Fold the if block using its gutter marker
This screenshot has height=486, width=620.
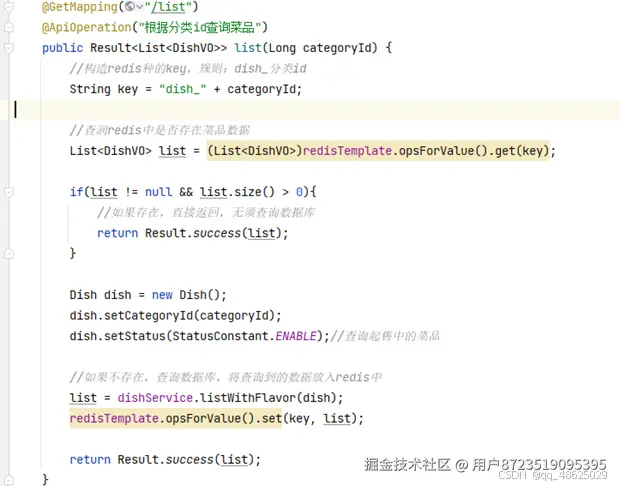click(9, 192)
